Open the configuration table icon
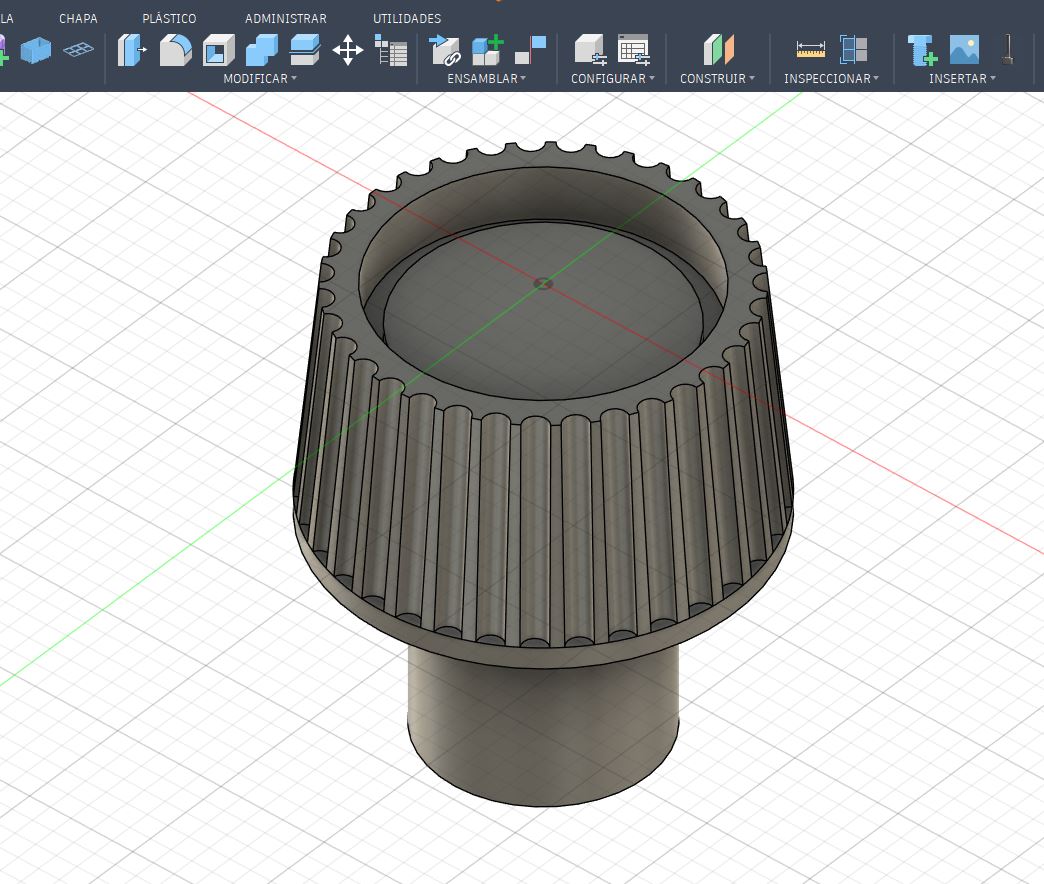Image resolution: width=1044 pixels, height=884 pixels. (633, 50)
